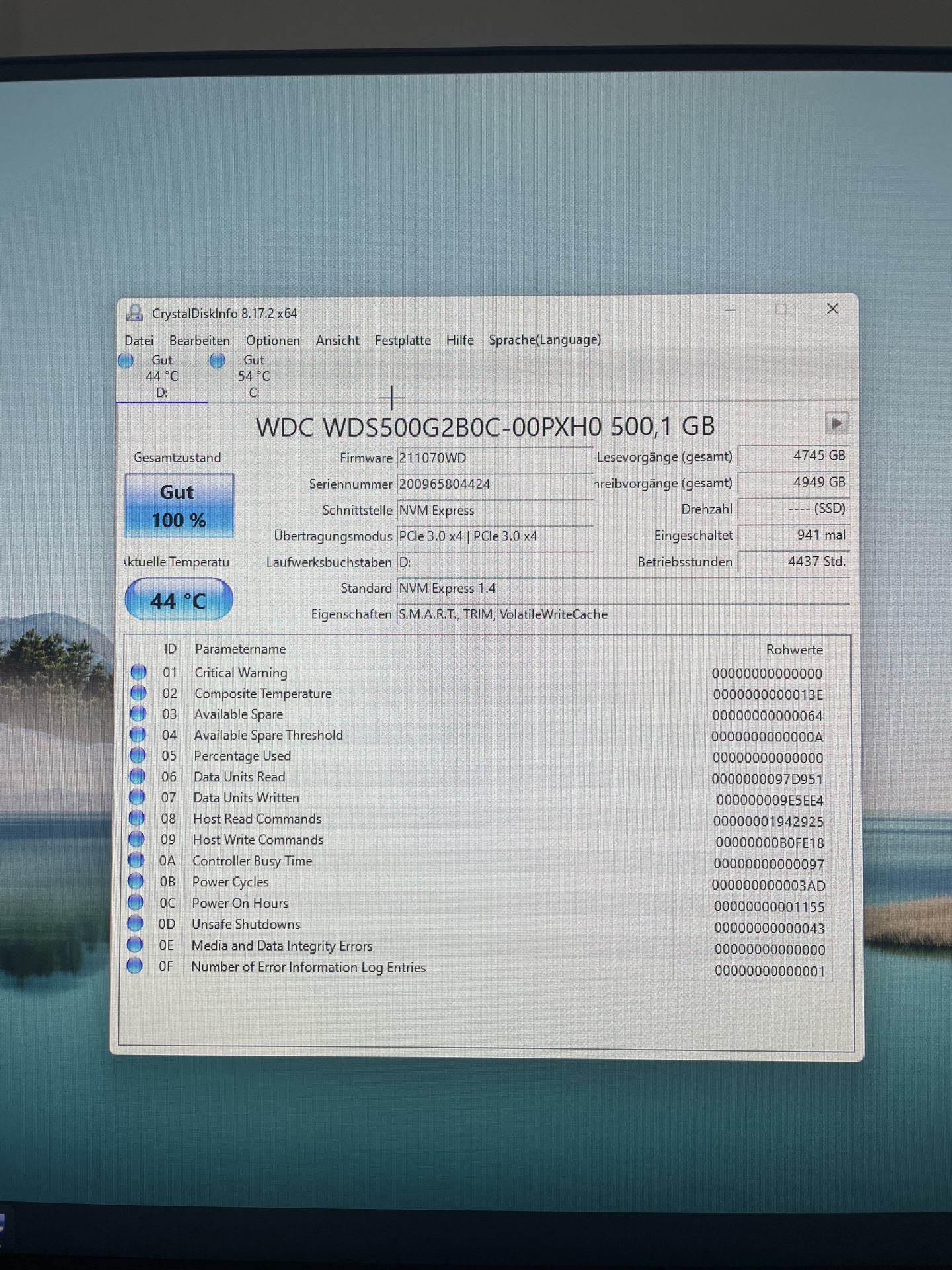952x1270 pixels.
Task: Click the status dot for Composite Temperature
Action: coord(138,693)
